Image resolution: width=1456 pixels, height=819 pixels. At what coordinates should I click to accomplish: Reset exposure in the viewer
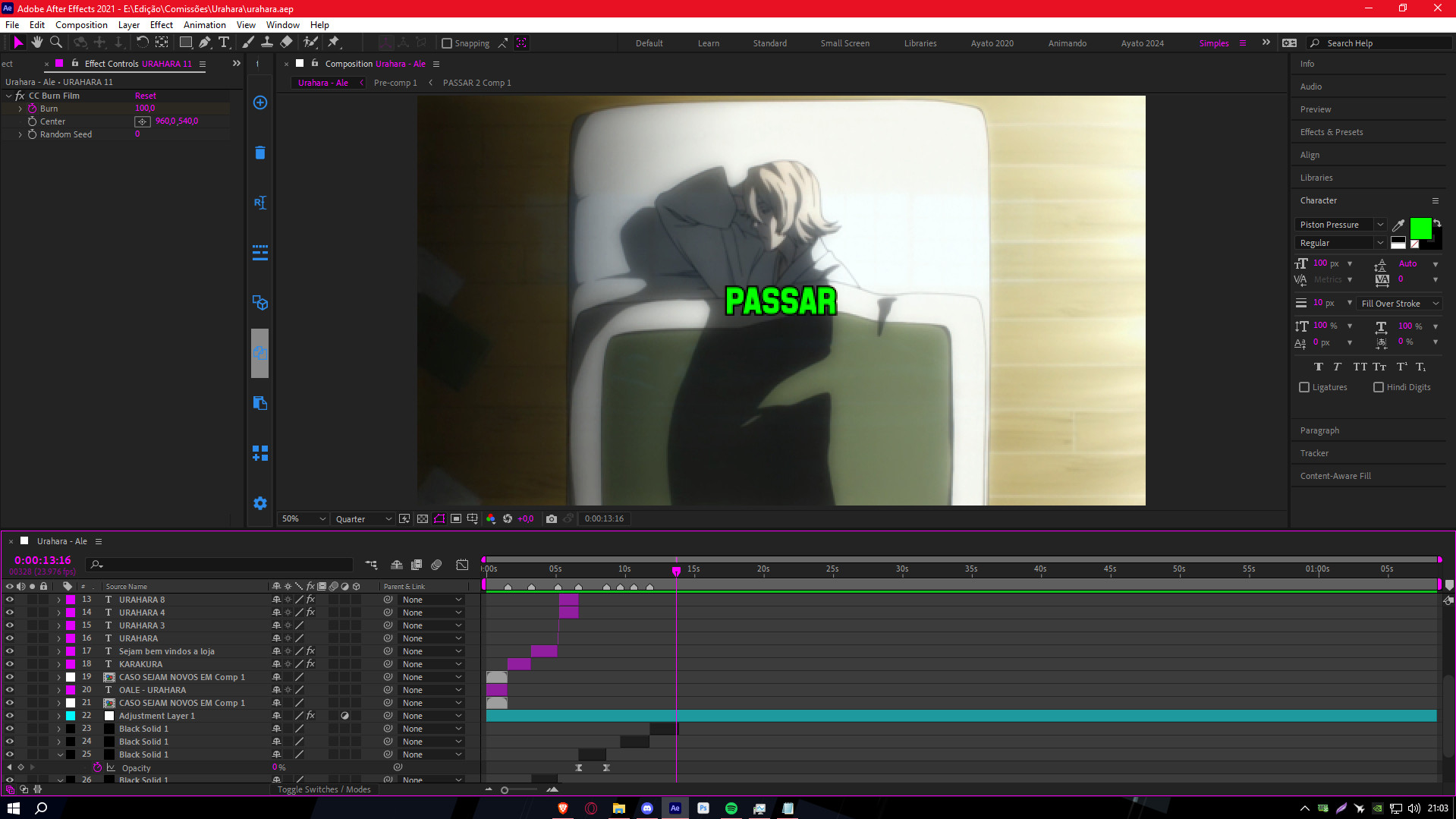[508, 519]
